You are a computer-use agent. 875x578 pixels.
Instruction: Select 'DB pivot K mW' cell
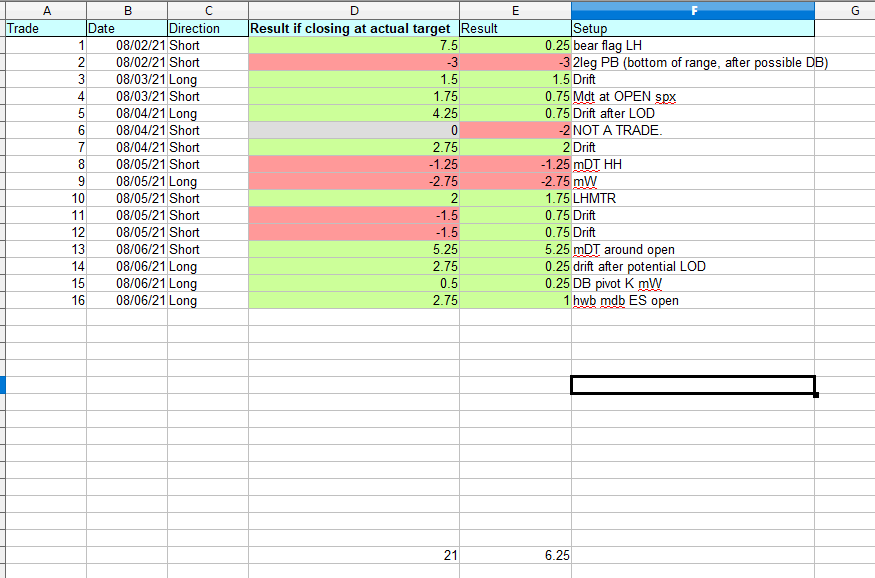pyautogui.click(x=693, y=283)
